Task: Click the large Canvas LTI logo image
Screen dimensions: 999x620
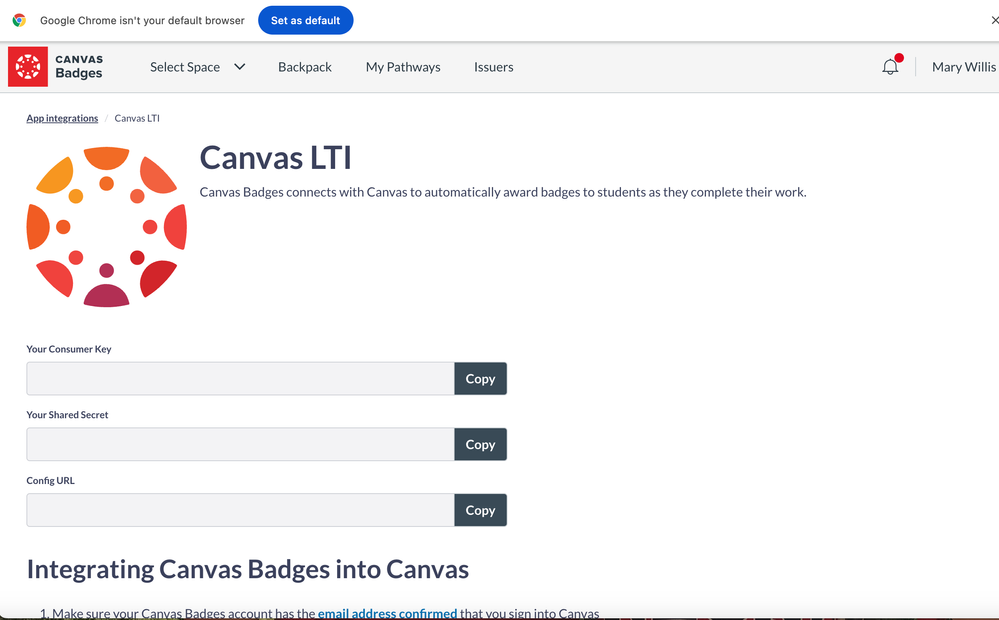Action: 107,227
